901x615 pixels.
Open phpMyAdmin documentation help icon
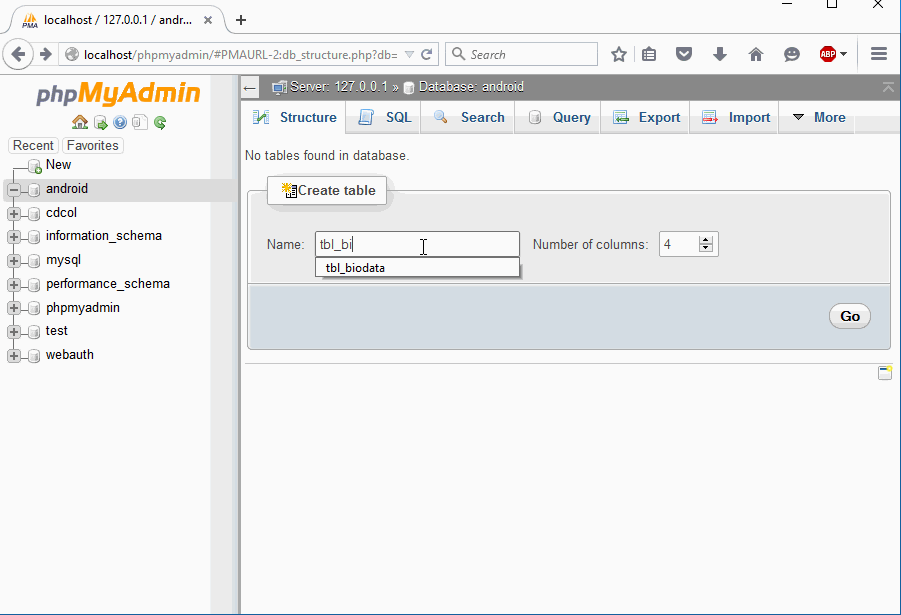click(x=120, y=122)
